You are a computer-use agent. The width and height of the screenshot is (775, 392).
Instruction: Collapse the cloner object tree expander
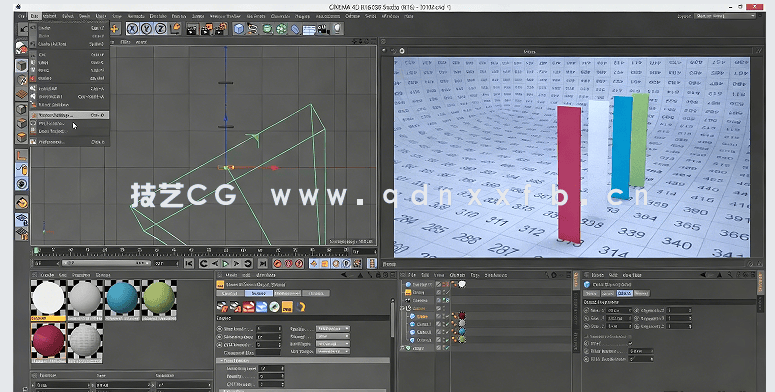coord(403,308)
